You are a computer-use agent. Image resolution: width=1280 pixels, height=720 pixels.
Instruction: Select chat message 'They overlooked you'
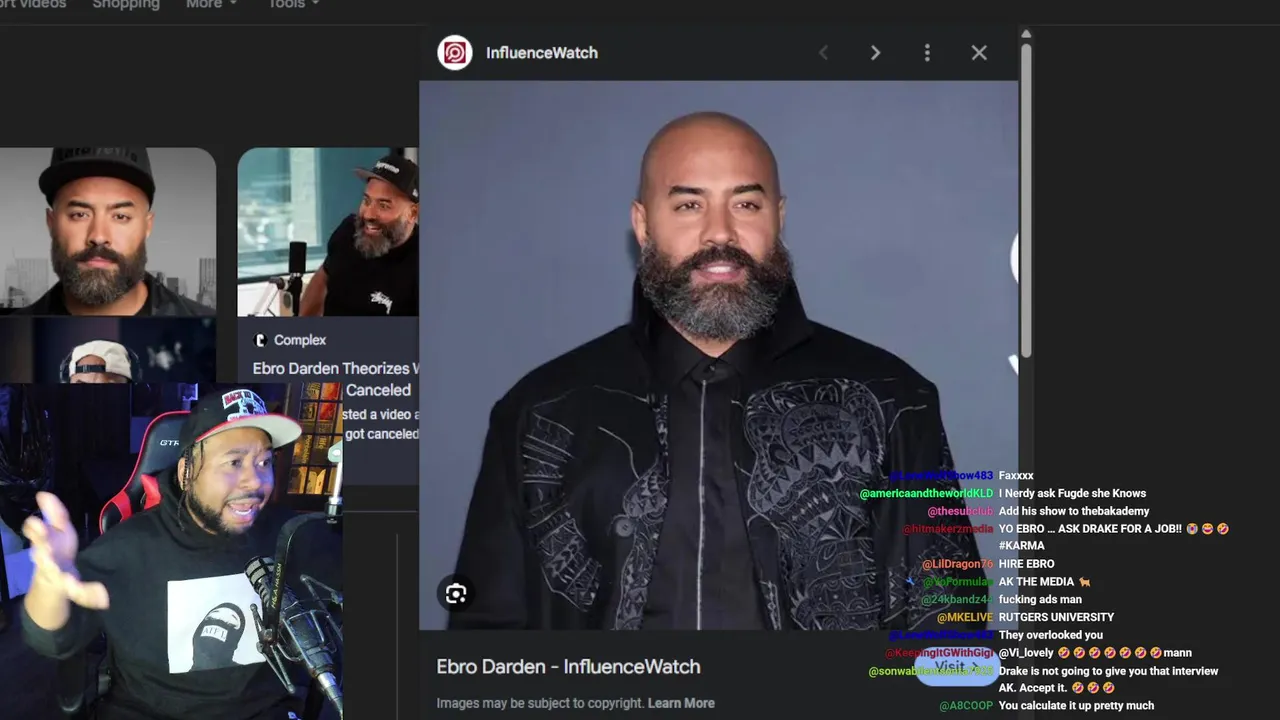pyautogui.click(x=1050, y=635)
